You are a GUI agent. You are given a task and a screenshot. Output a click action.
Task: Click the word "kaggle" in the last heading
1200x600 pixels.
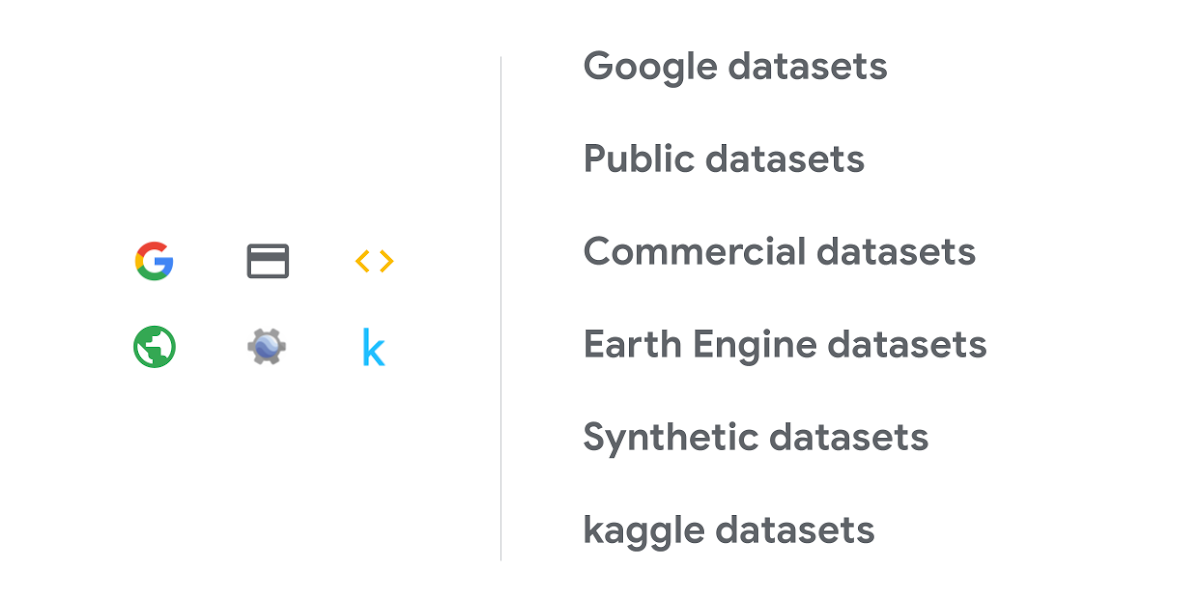pos(643,531)
